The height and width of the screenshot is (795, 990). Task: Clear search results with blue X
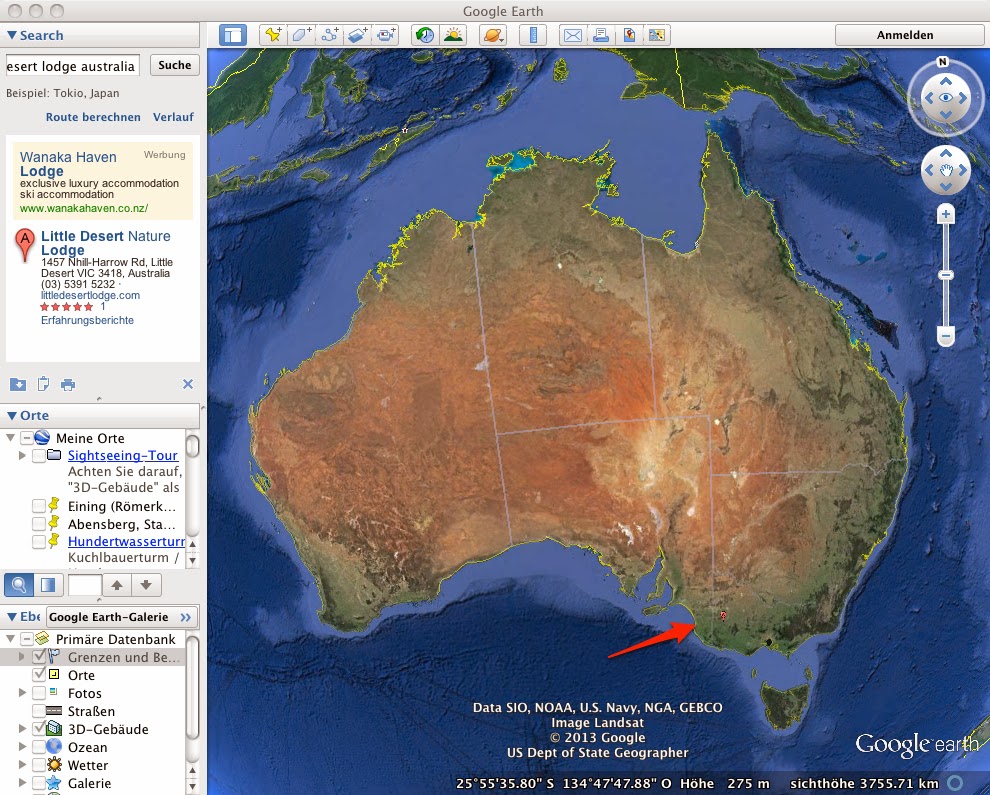188,384
